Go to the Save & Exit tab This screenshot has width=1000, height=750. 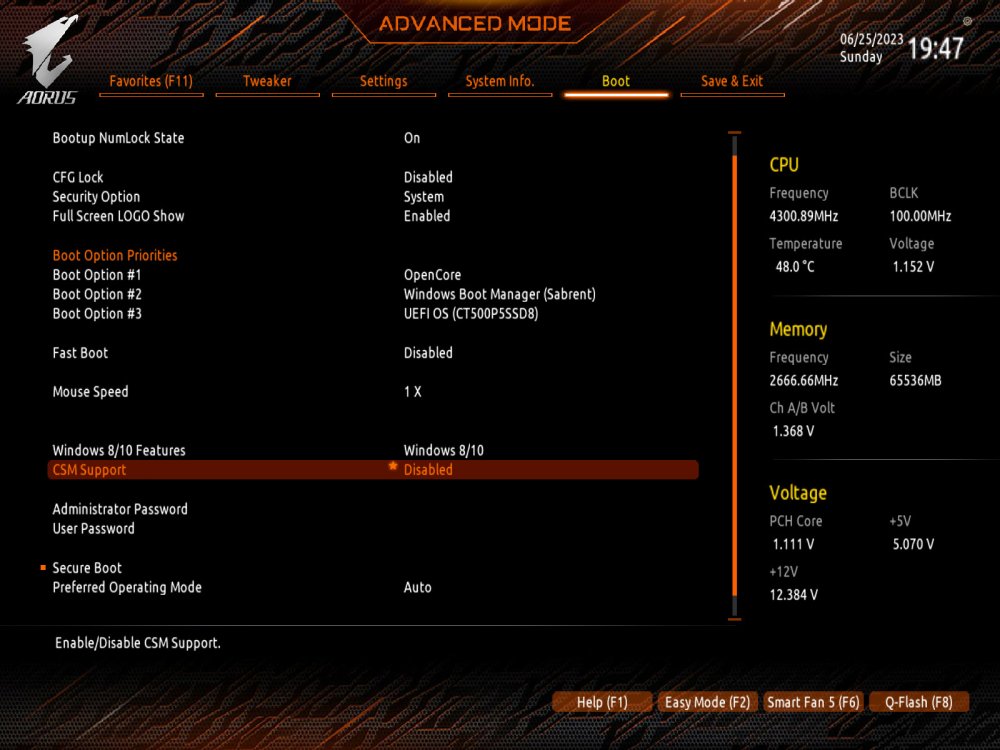[732, 82]
